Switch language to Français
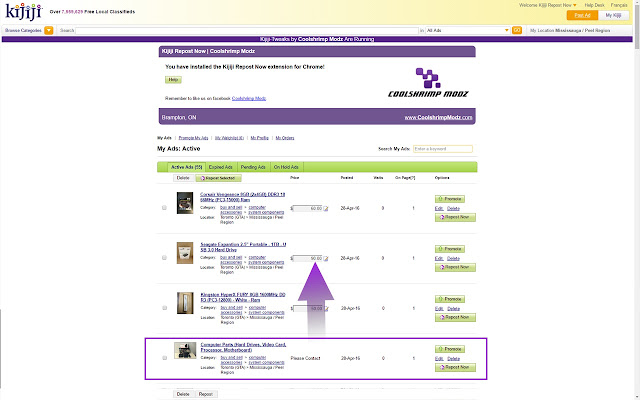Image resolution: width=640 pixels, height=400 pixels. coord(619,5)
